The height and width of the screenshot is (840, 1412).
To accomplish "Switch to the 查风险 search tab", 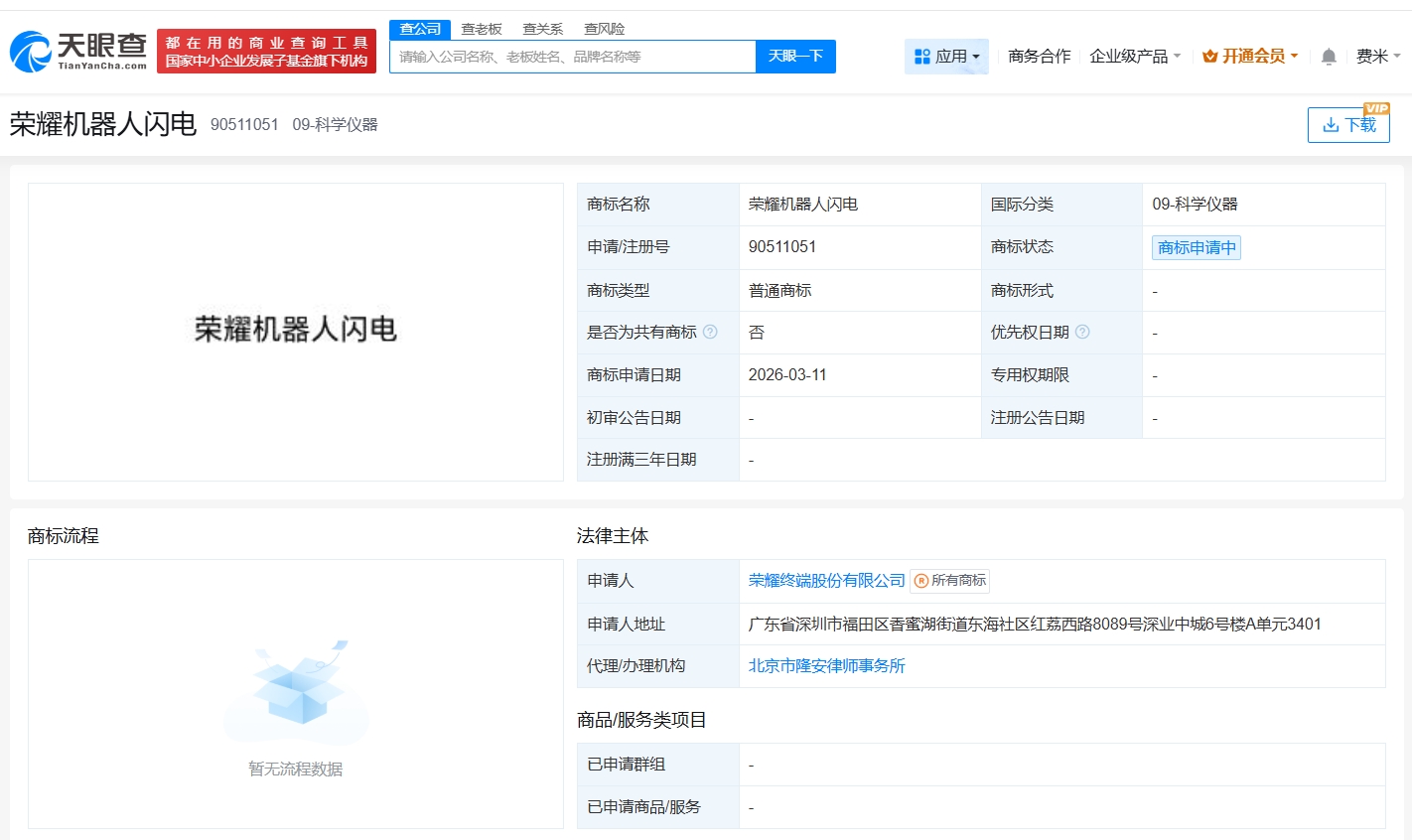I will click(603, 29).
